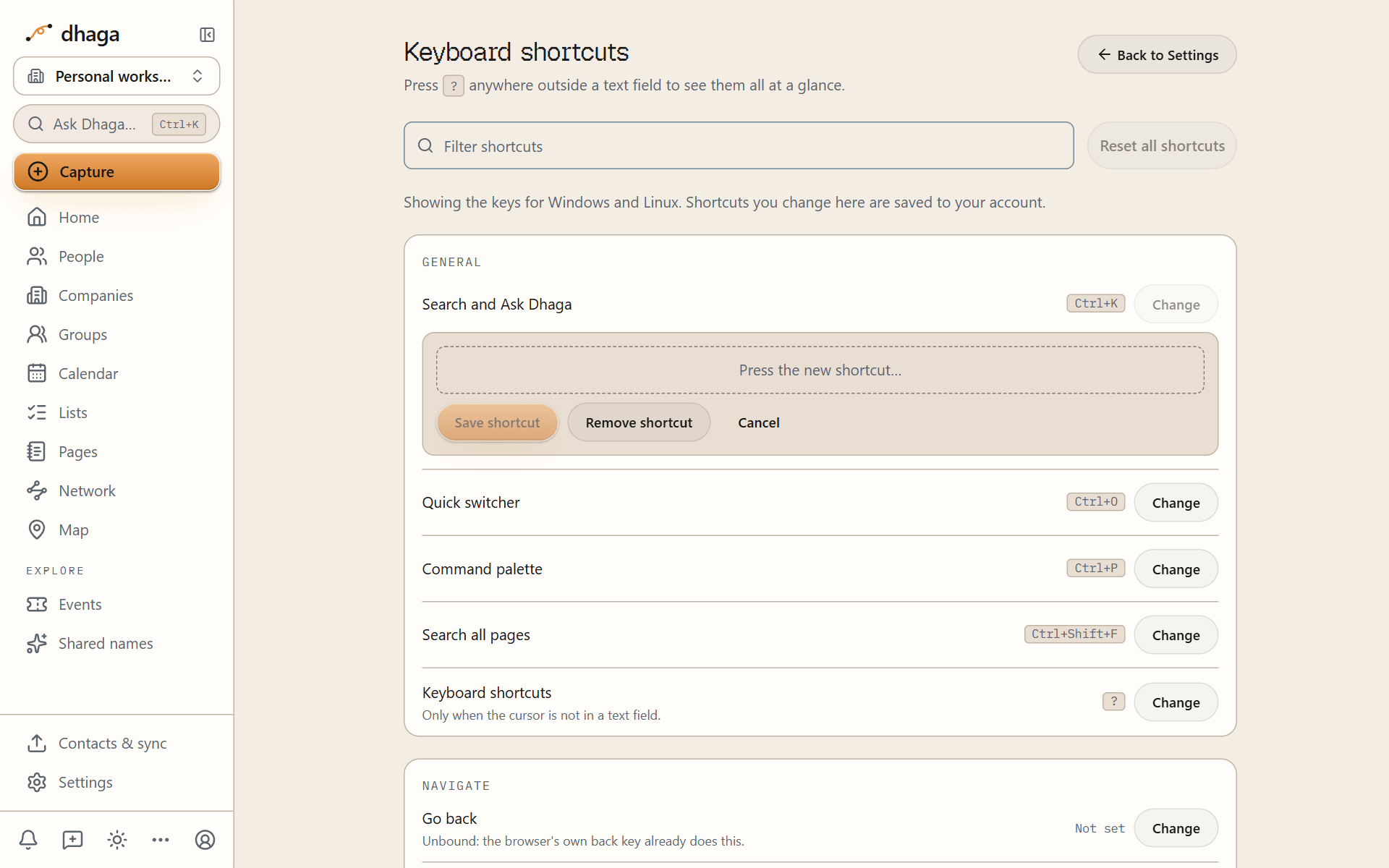The height and width of the screenshot is (868, 1389).
Task: Change the Go back shortcut
Action: coord(1176,828)
